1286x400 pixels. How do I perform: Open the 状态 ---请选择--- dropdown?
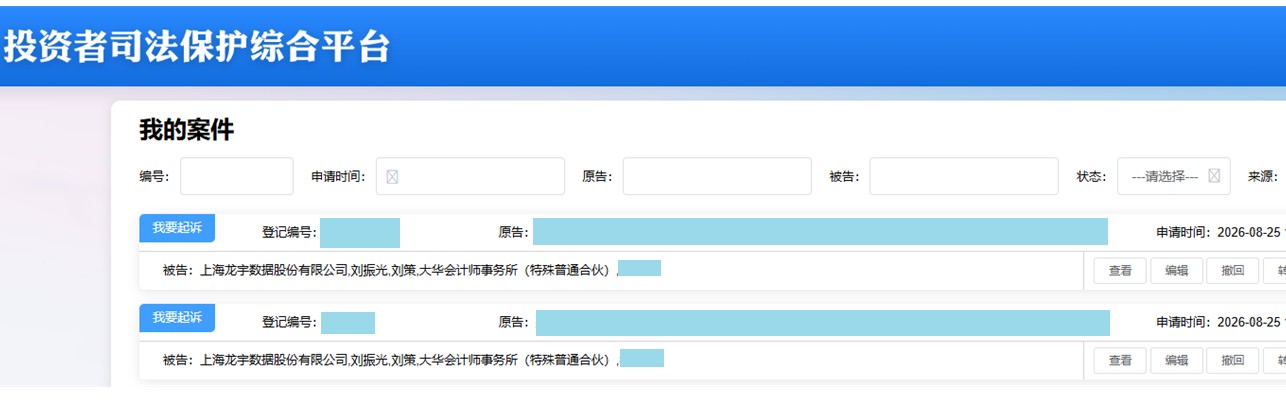pyautogui.click(x=1174, y=176)
